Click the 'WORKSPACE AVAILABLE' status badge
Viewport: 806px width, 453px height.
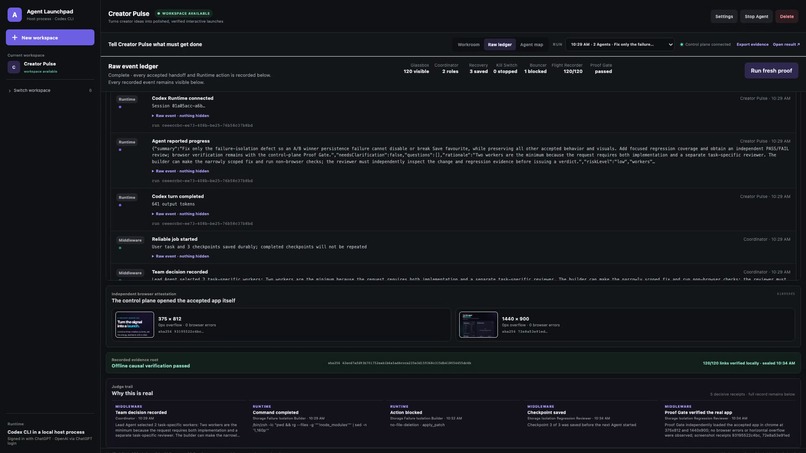(x=184, y=13)
